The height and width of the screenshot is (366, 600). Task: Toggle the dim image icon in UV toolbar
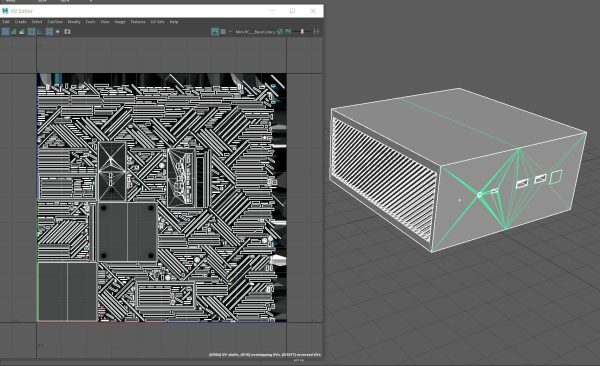click(x=223, y=31)
